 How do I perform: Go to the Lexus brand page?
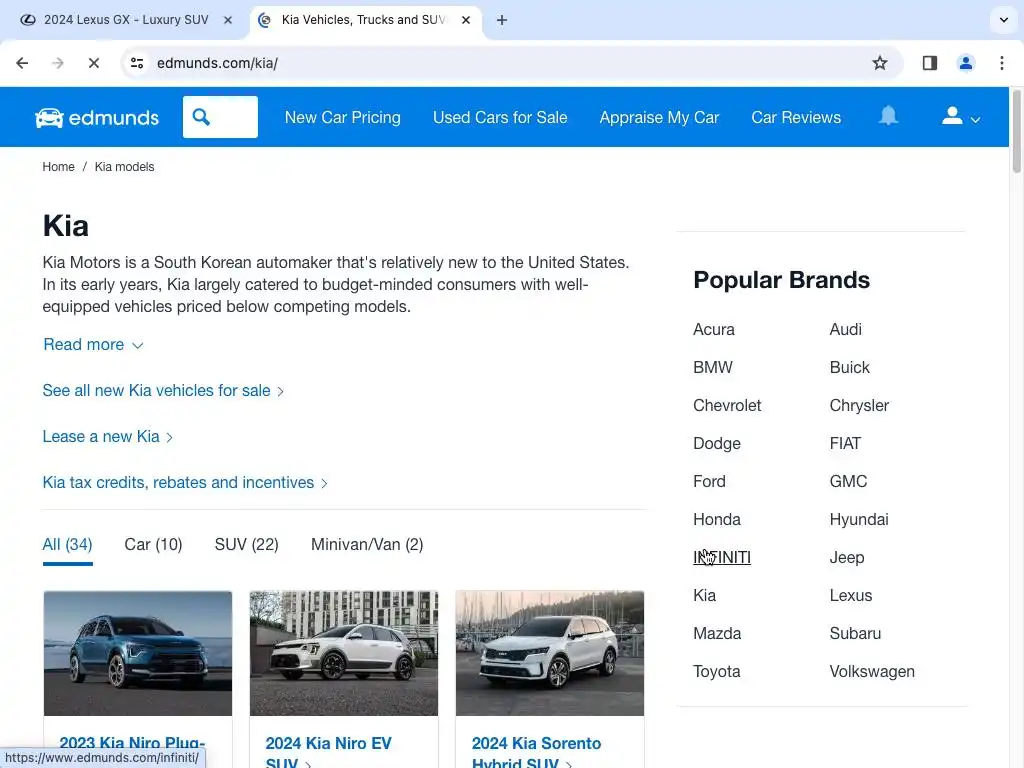coord(850,596)
